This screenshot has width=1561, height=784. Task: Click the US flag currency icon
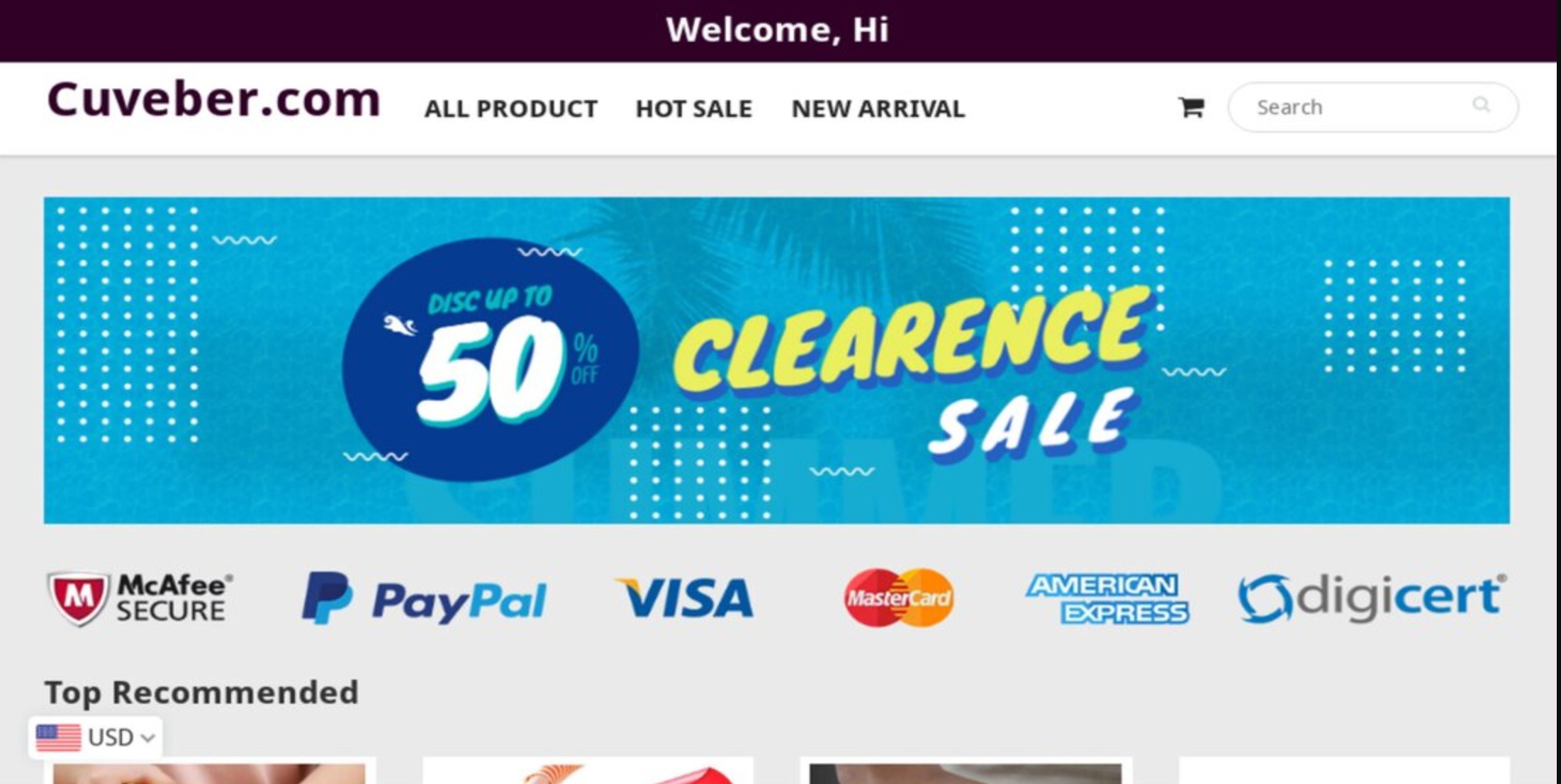tap(58, 737)
